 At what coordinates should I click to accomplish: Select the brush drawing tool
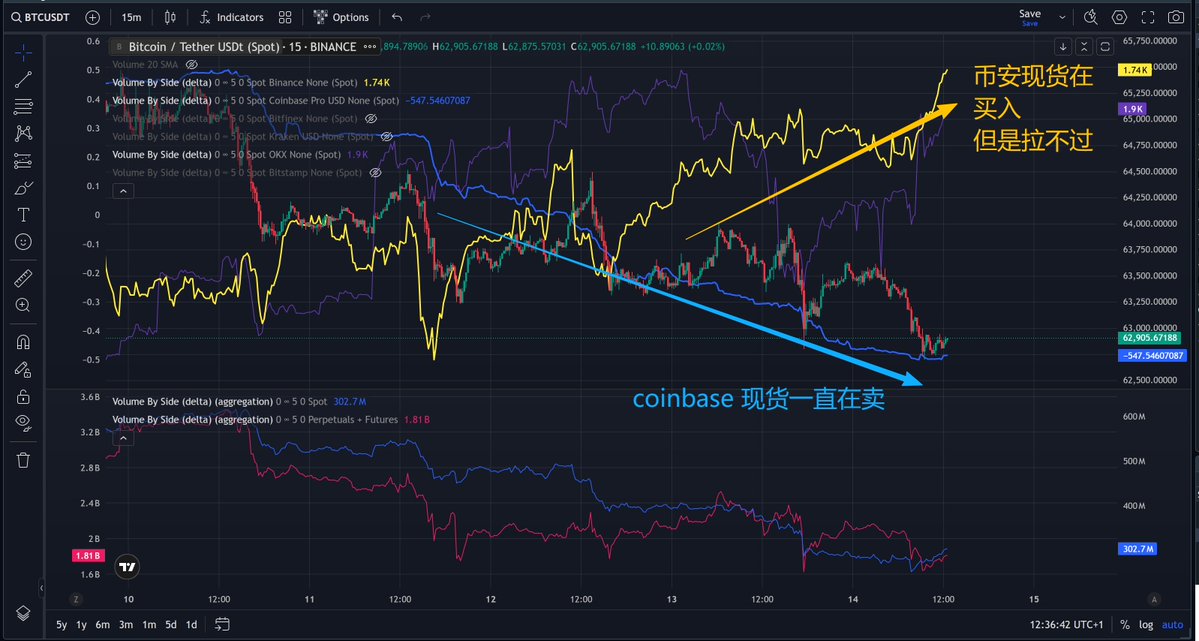[23, 187]
